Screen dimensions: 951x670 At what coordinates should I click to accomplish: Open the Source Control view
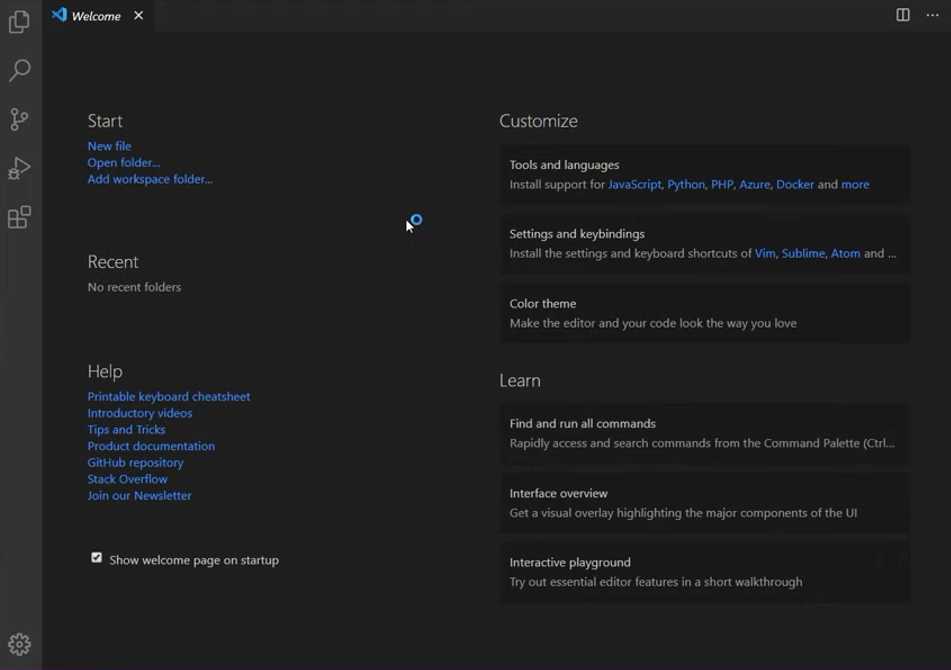pyautogui.click(x=19, y=119)
